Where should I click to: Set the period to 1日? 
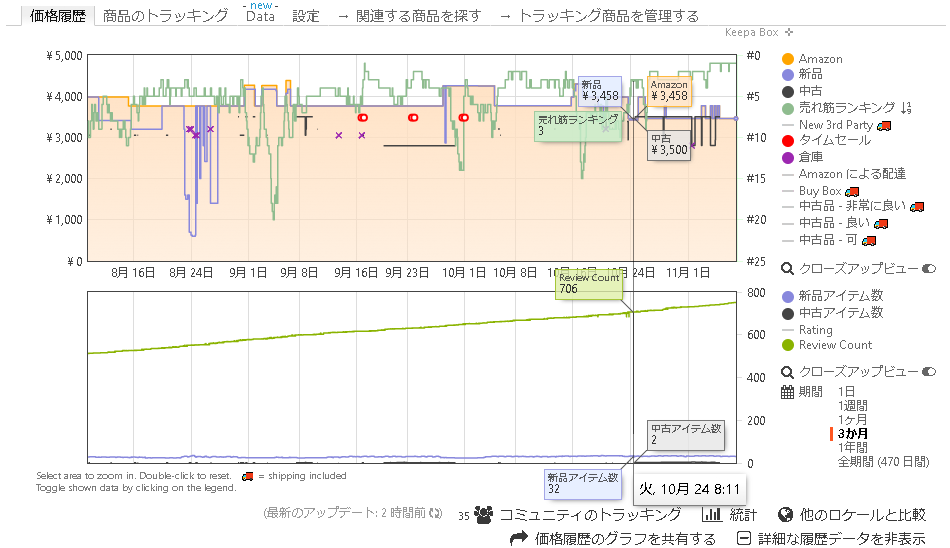pos(846,392)
